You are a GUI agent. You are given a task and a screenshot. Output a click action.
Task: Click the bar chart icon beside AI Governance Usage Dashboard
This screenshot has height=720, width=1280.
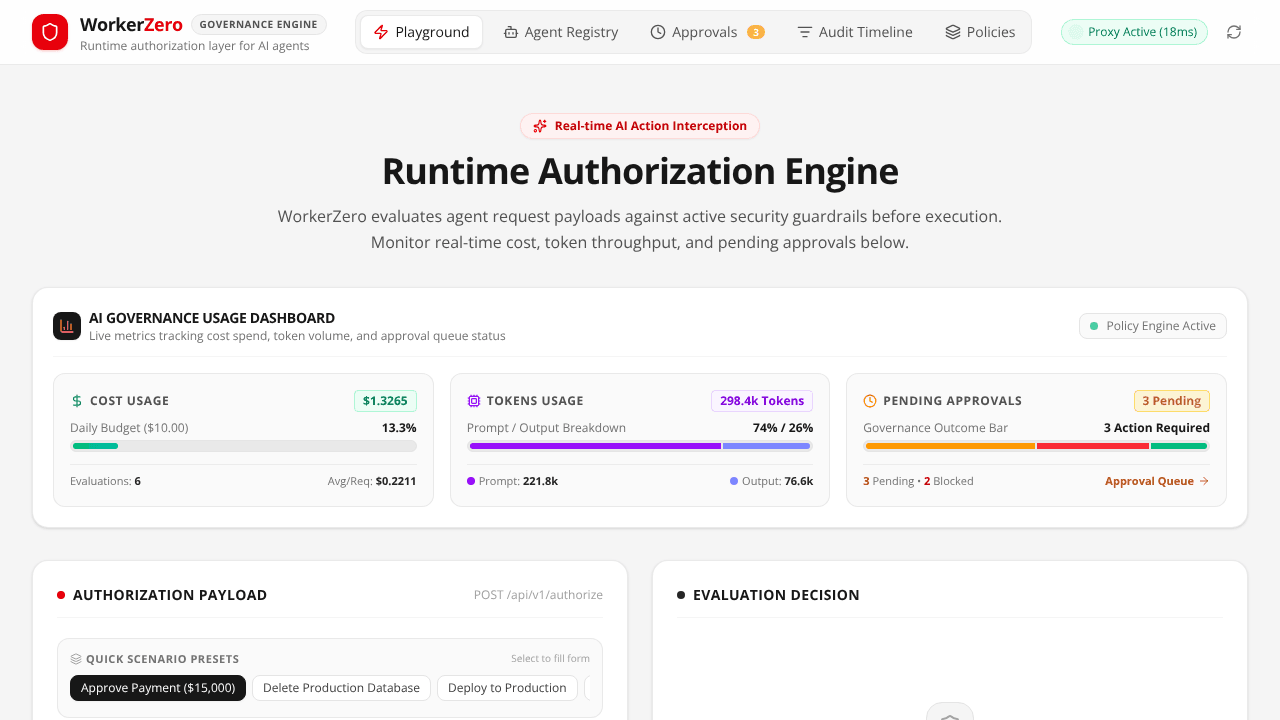(x=67, y=326)
